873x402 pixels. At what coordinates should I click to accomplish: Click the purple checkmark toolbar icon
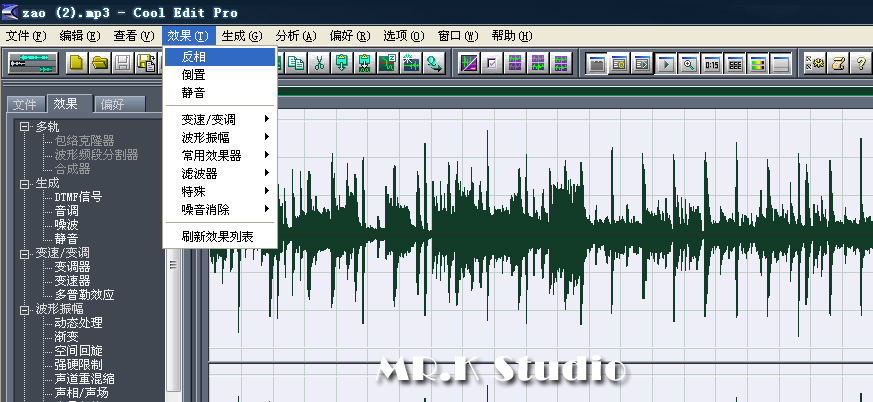click(x=492, y=63)
